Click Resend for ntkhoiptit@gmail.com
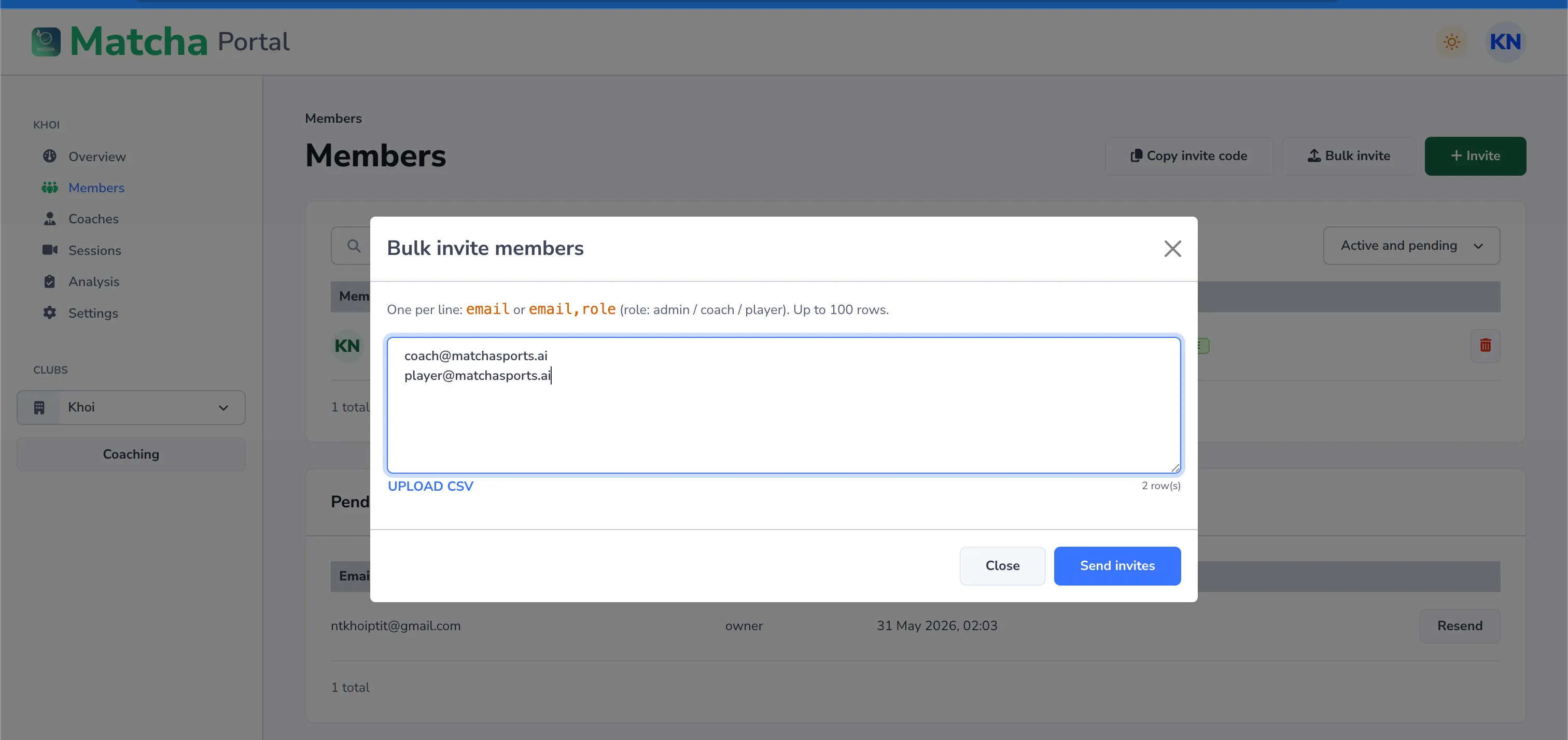1568x740 pixels. (x=1460, y=625)
